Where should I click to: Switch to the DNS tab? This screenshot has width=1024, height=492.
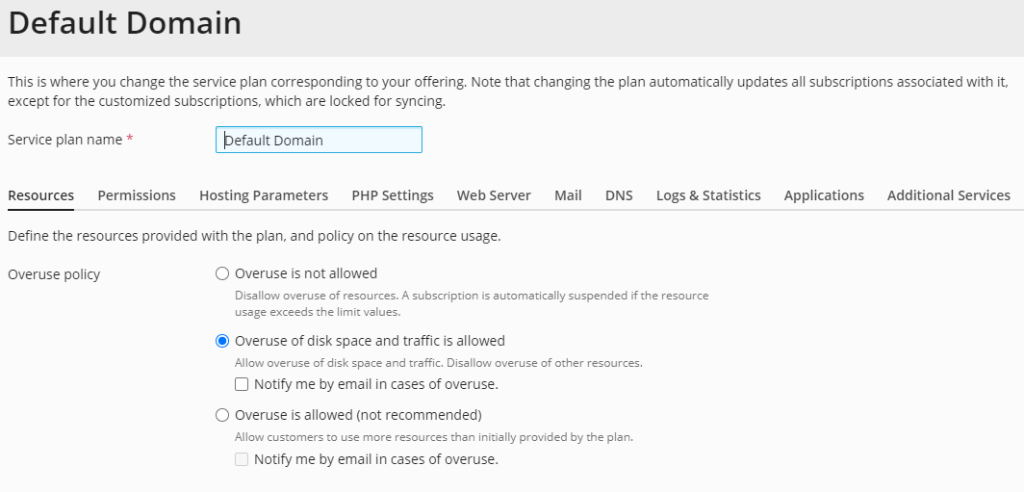click(618, 195)
